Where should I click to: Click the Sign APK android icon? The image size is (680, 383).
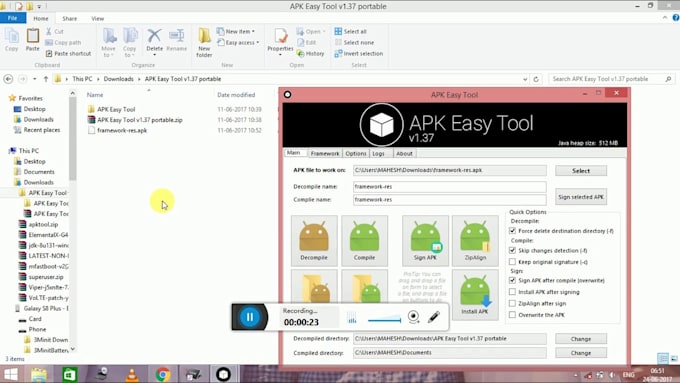click(x=425, y=240)
